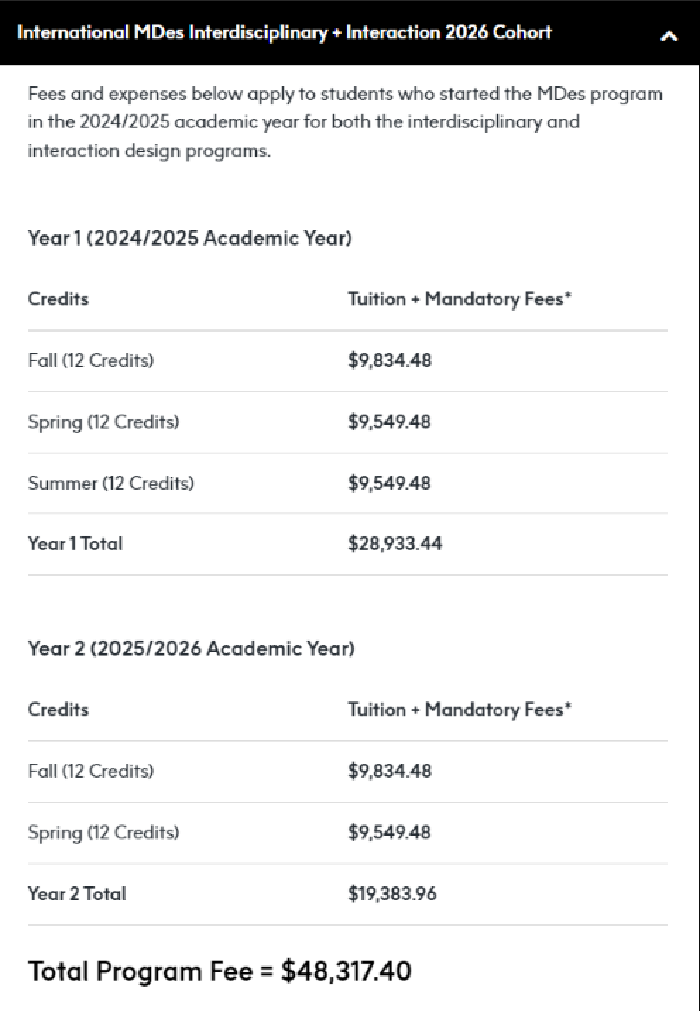Click the intro paragraph about fees and expenses
Screen dimensions: 700x1012
click(345, 122)
